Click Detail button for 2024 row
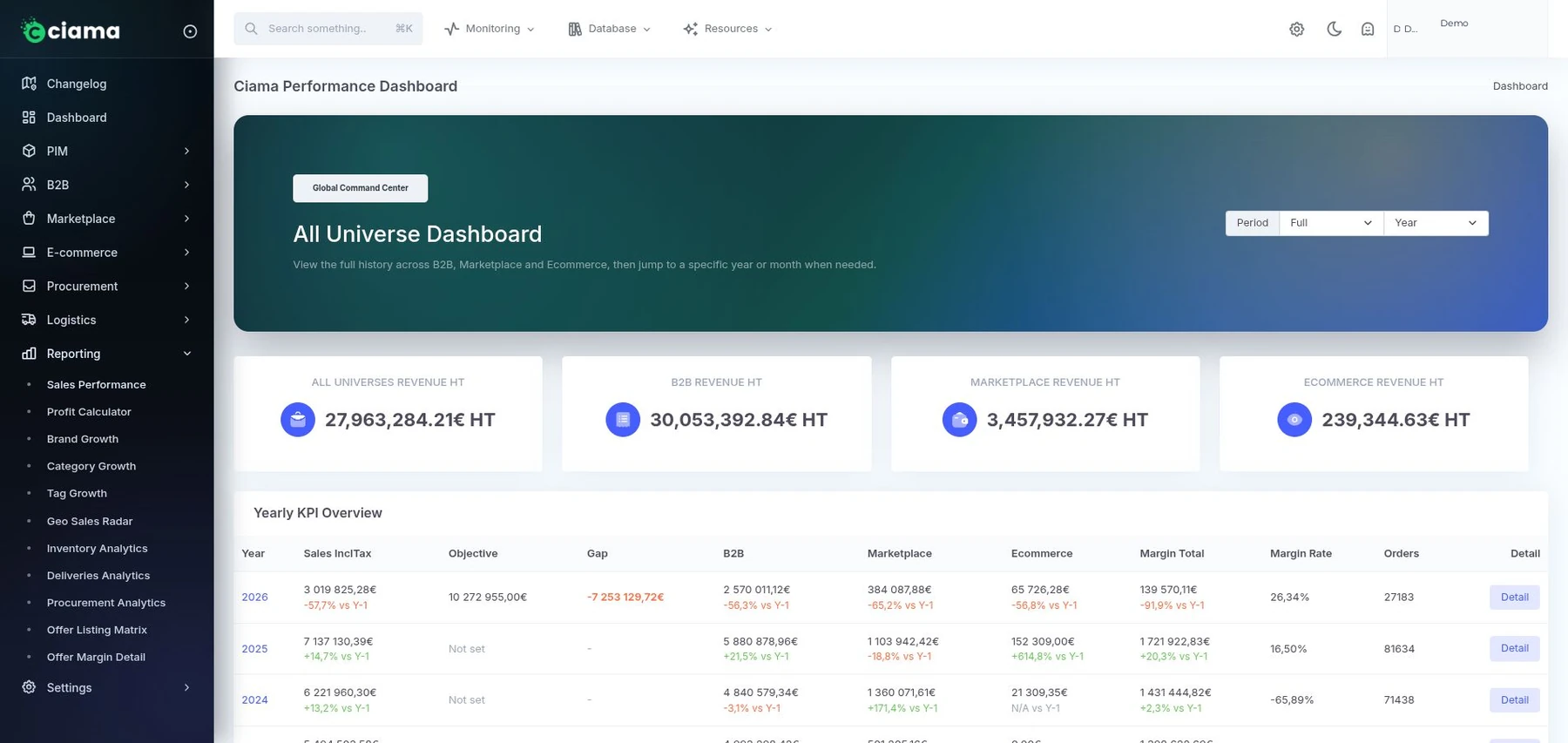The image size is (1568, 743). point(1514,700)
